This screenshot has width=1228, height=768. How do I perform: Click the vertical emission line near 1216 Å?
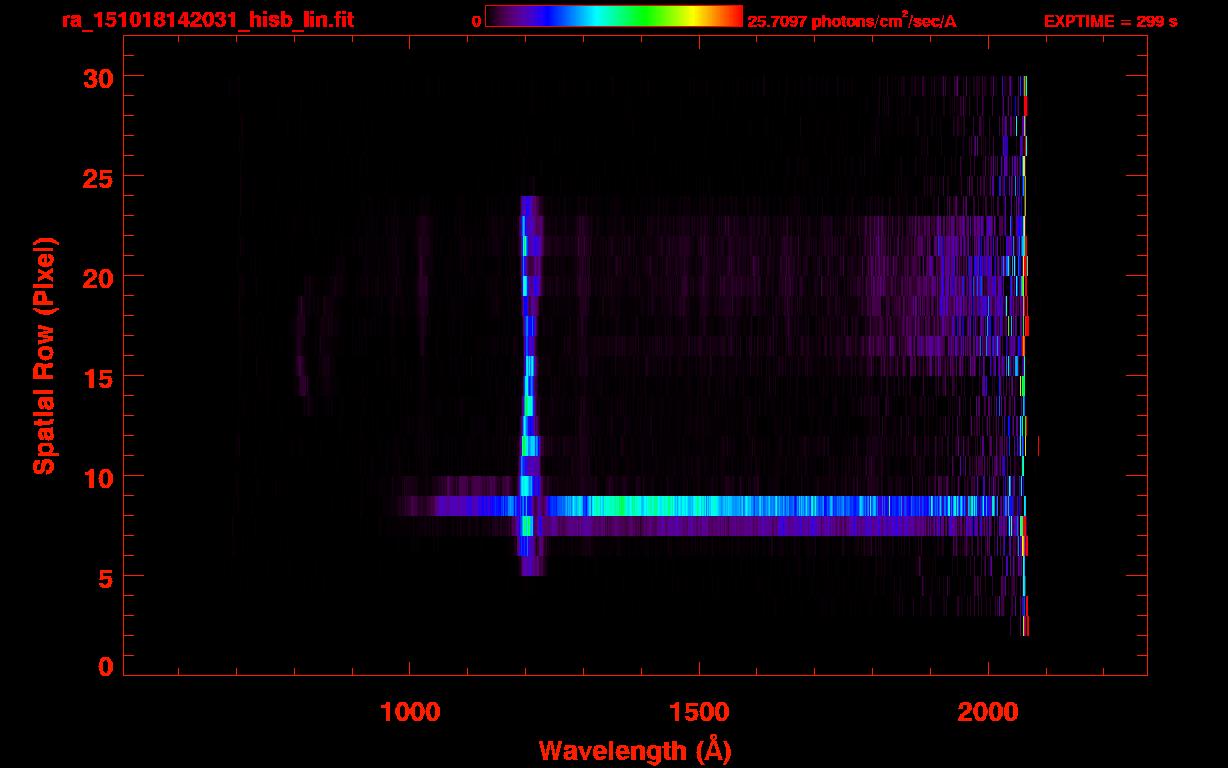click(x=528, y=385)
